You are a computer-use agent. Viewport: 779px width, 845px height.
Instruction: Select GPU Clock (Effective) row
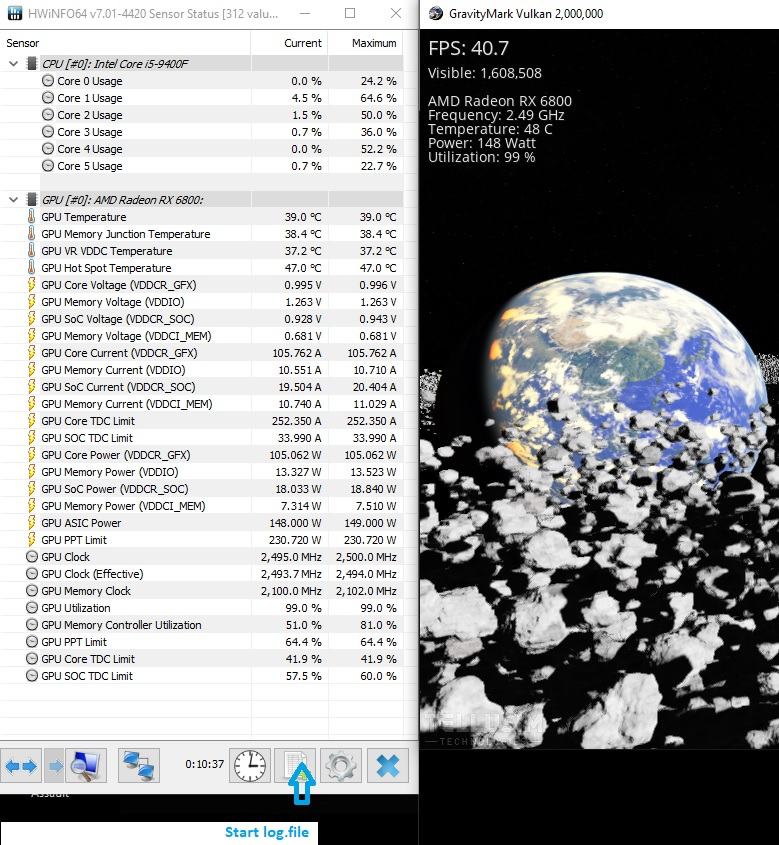201,573
